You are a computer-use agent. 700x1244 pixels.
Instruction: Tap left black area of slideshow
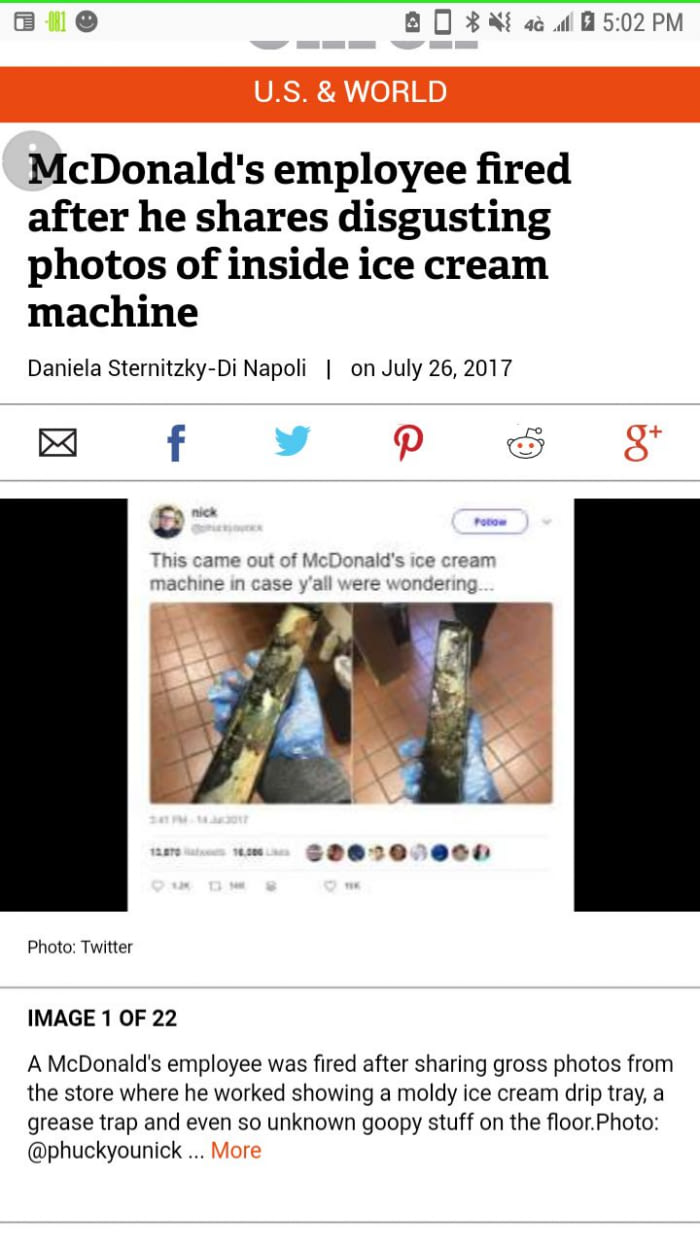point(64,704)
